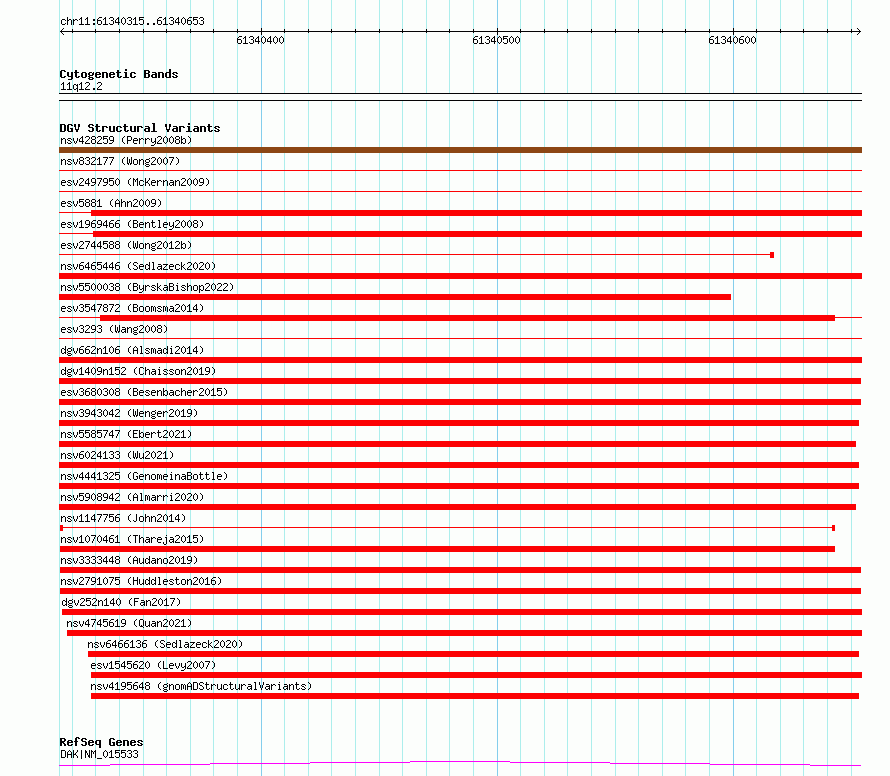Open nsv2791075 (Huddleston2016) variant label
The width and height of the screenshot is (890, 776).
click(141, 581)
